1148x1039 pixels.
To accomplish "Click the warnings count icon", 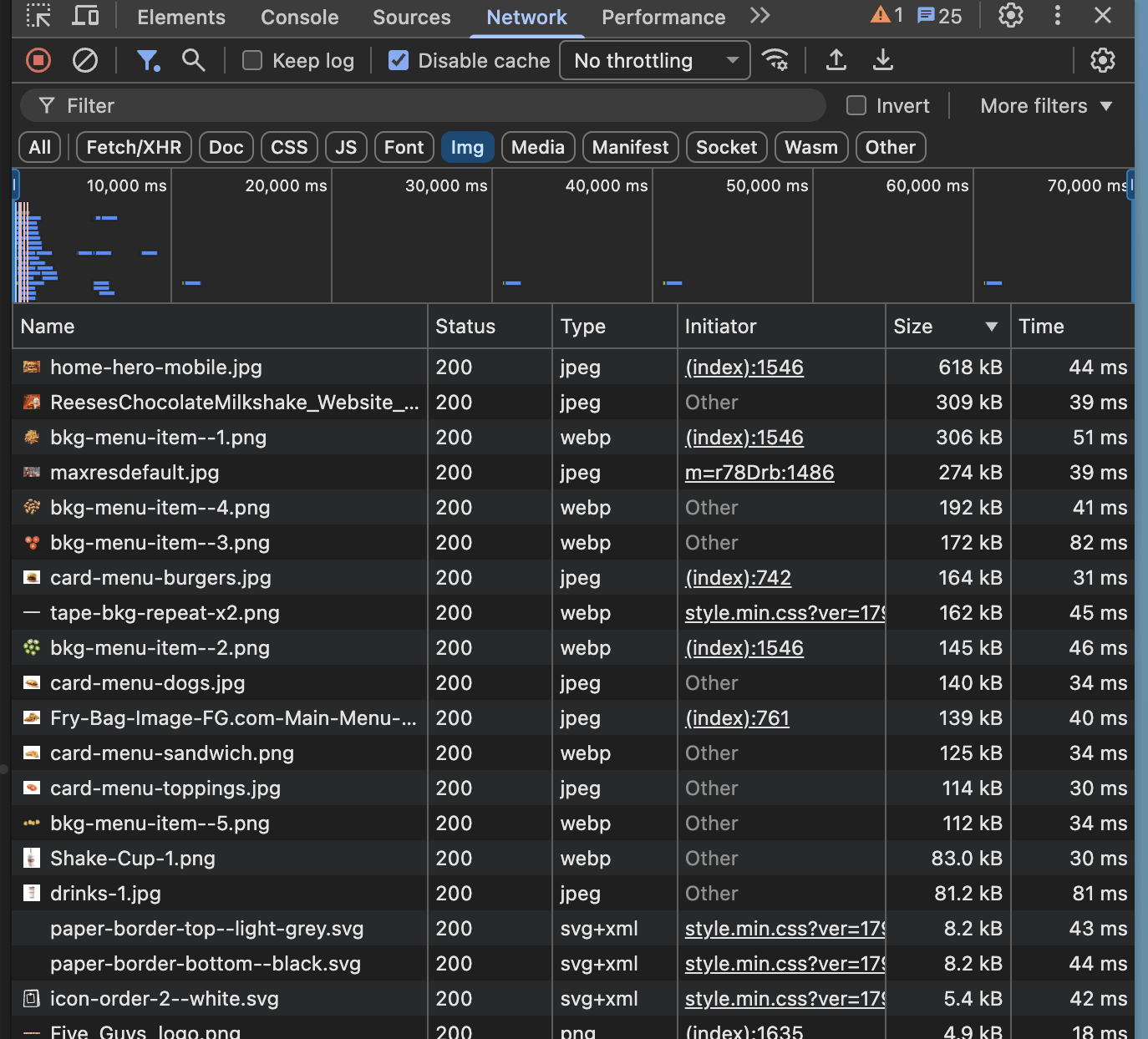I will pyautogui.click(x=886, y=16).
